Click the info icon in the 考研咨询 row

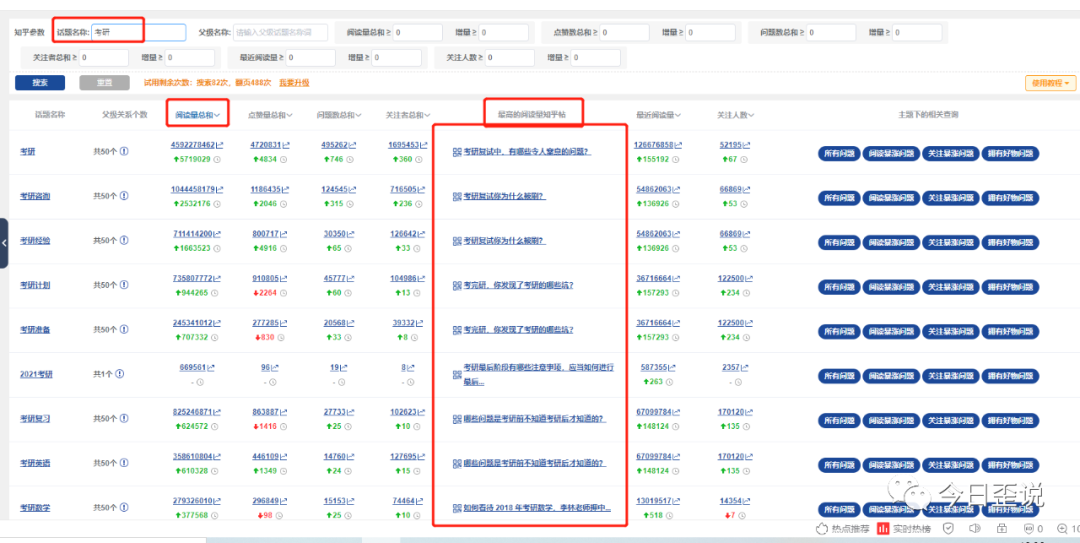click(124, 196)
